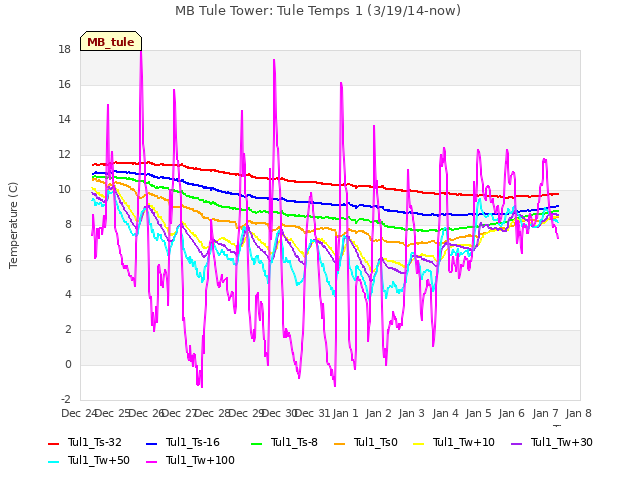Click the 10 y-axis tick label
Screen dimensions: 640x480
(x=65, y=190)
